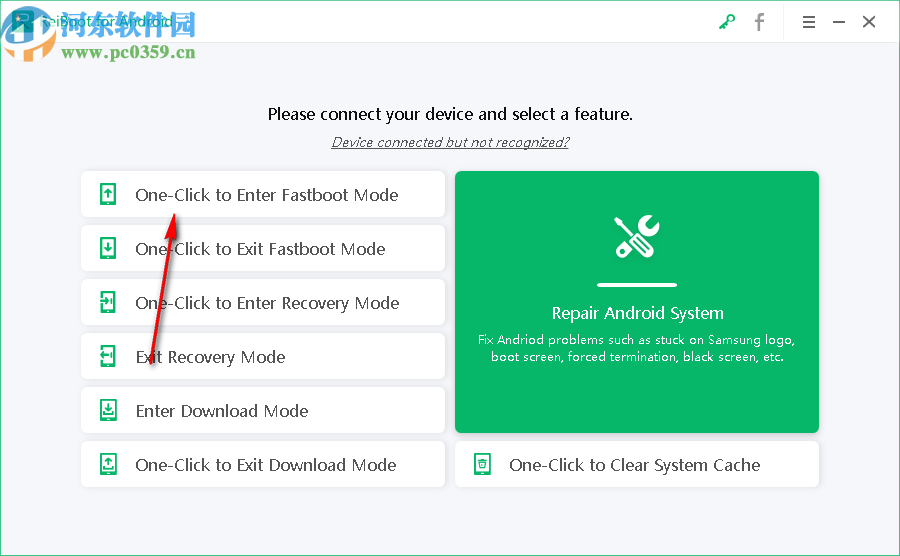The image size is (900, 556).
Task: Choose the Exit Recovery Mode option
Action: [x=263, y=356]
